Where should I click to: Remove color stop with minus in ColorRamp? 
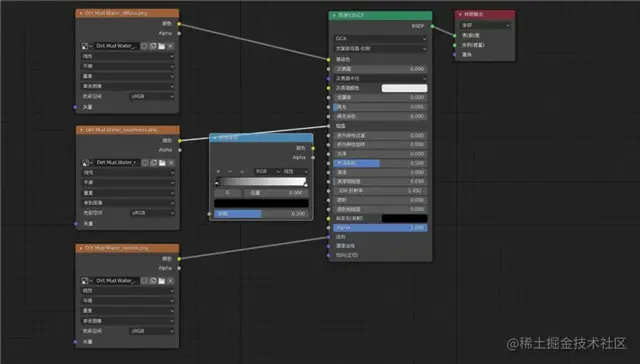click(x=230, y=171)
